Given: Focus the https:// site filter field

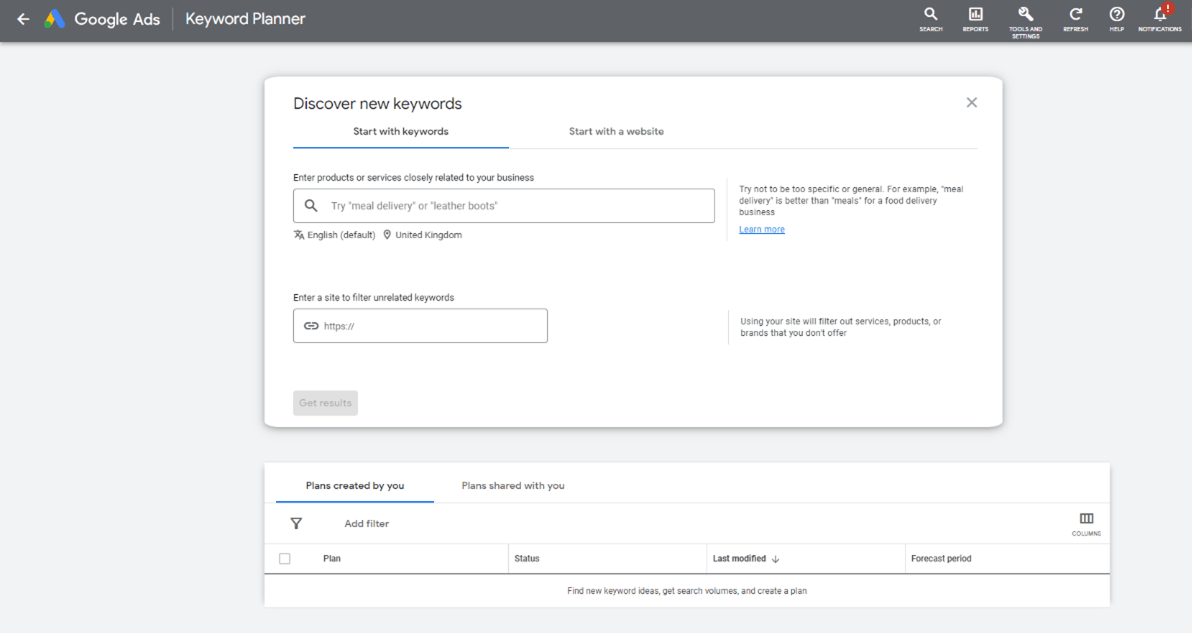Looking at the screenshot, I should [420, 326].
